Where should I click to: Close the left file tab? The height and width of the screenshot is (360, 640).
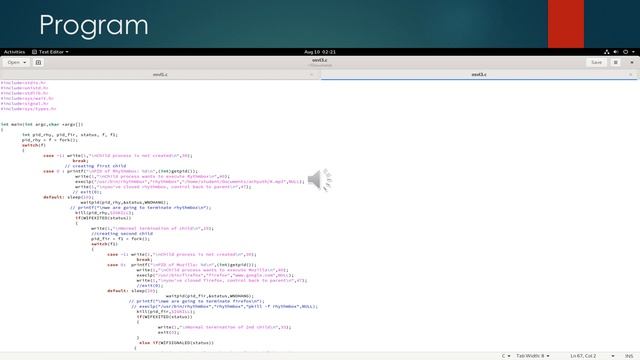click(311, 75)
